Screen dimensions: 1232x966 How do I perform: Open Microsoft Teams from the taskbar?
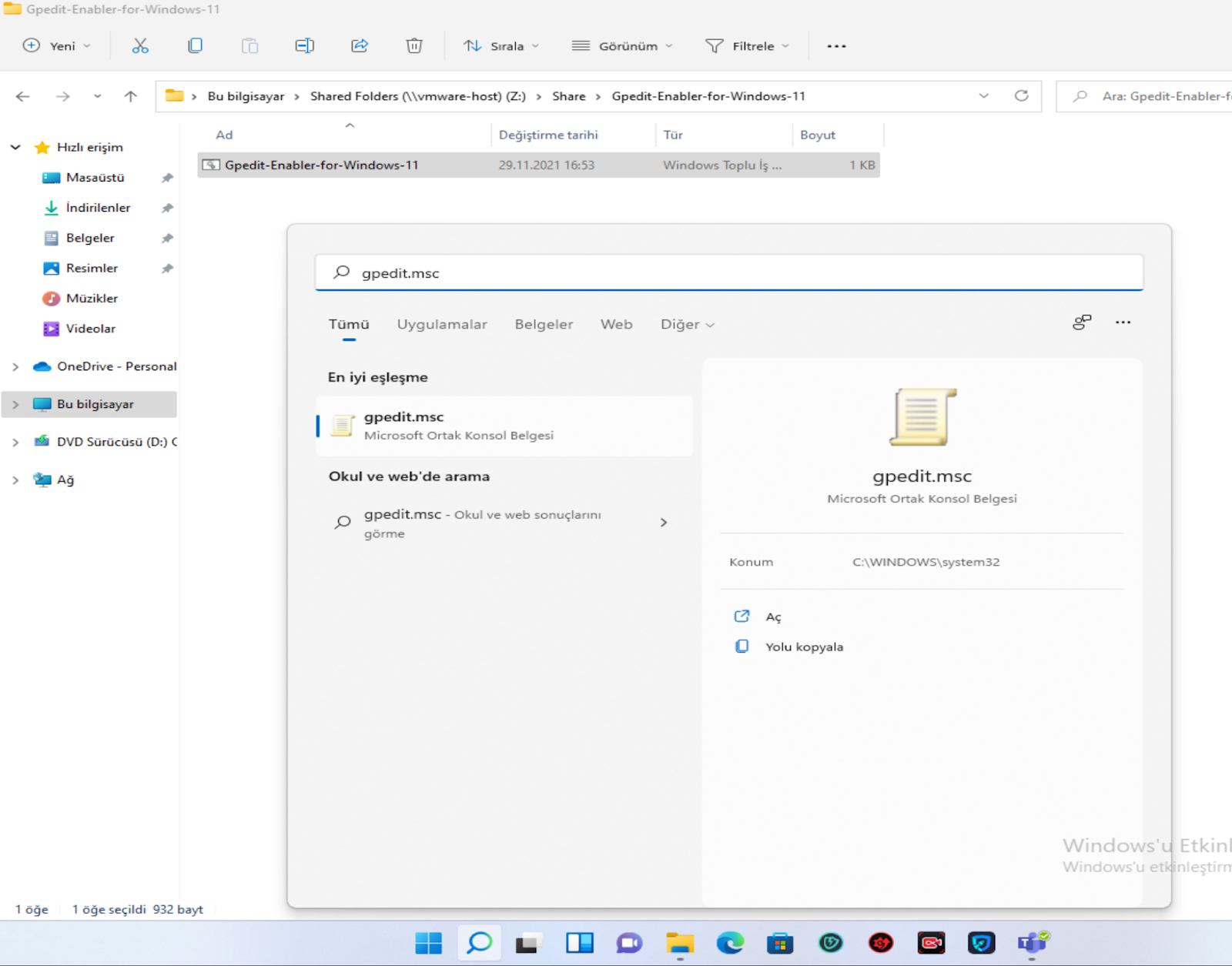pos(1033,943)
